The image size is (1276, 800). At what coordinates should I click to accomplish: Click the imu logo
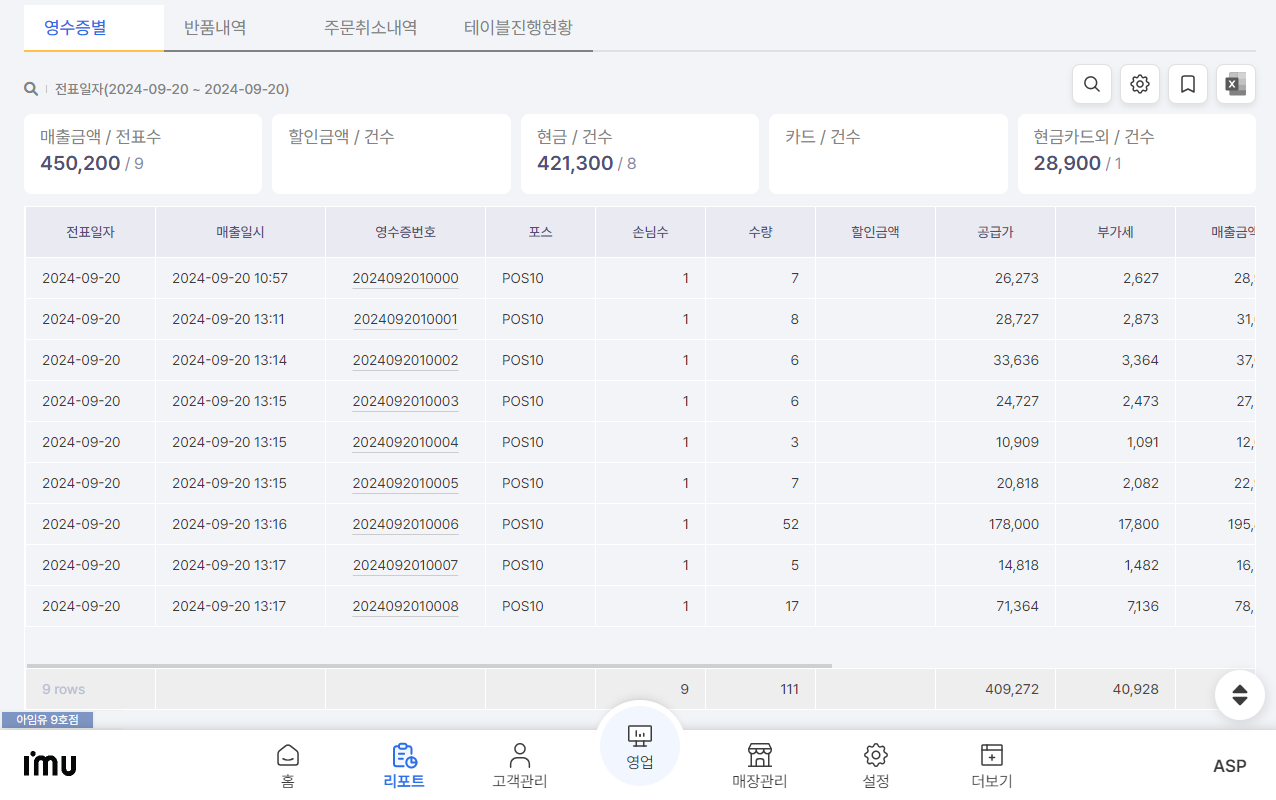tap(50, 765)
